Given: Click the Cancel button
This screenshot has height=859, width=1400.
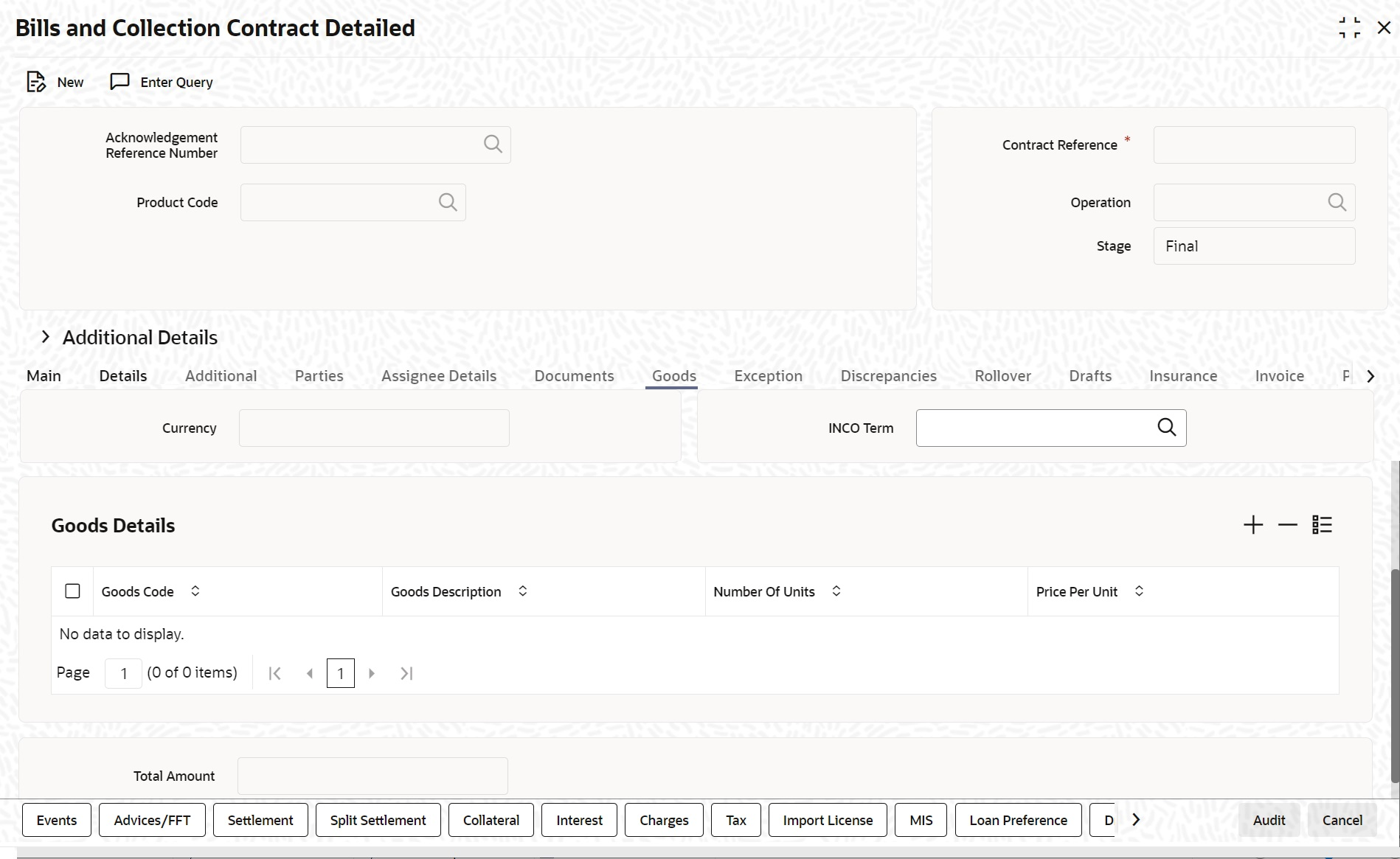Looking at the screenshot, I should [1342, 820].
